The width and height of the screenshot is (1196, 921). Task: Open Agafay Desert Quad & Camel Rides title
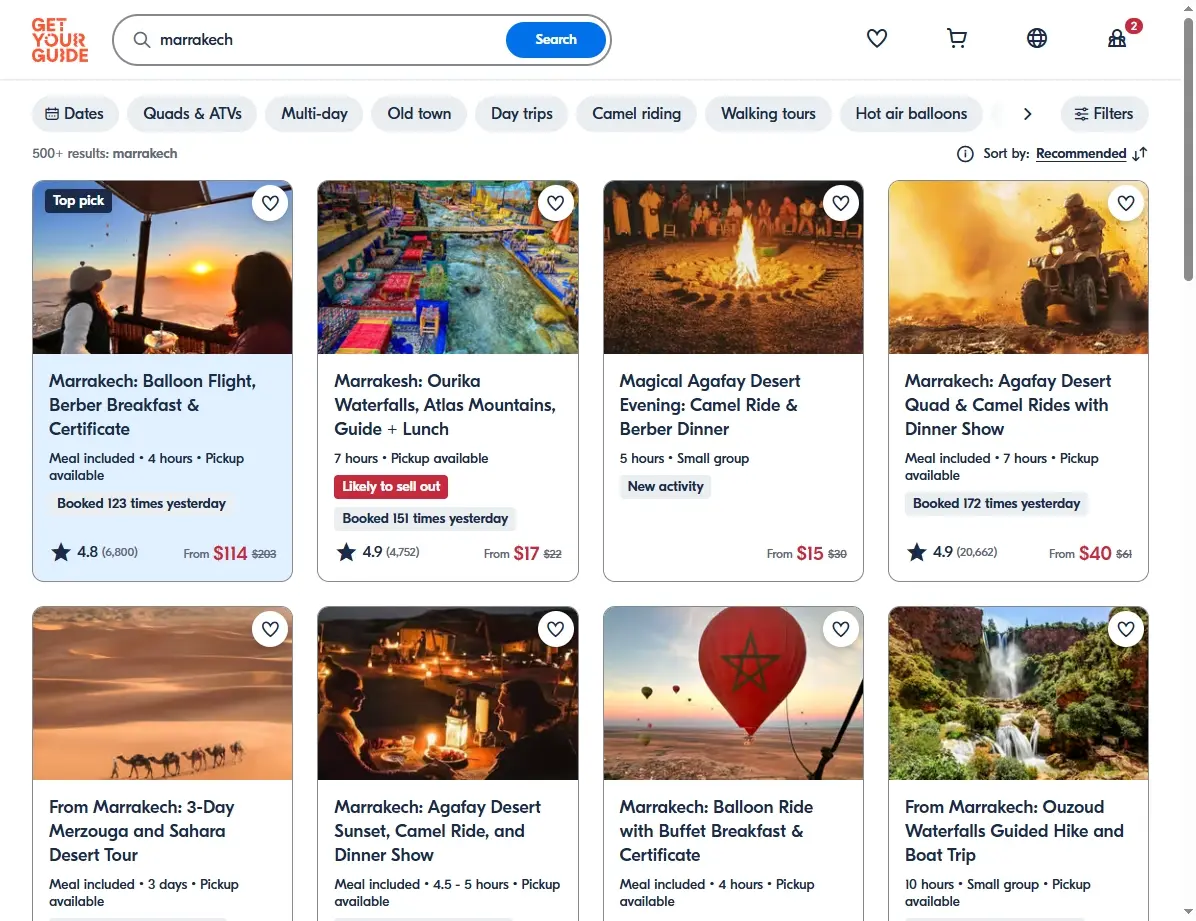click(x=1008, y=405)
